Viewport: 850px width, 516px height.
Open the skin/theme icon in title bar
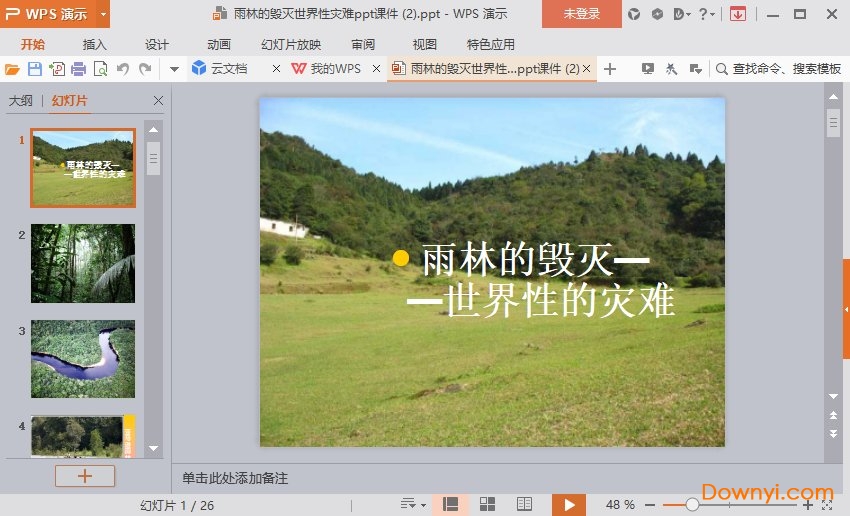(634, 14)
